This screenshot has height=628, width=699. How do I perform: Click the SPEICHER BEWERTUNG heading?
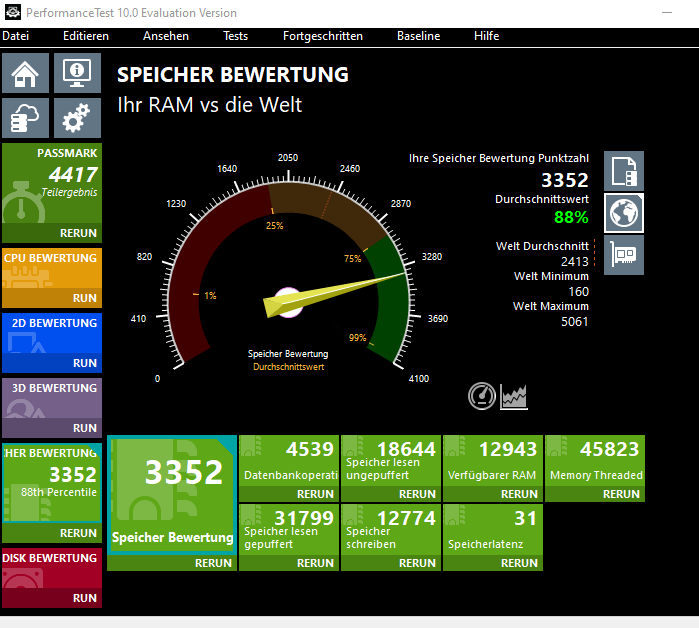click(233, 75)
